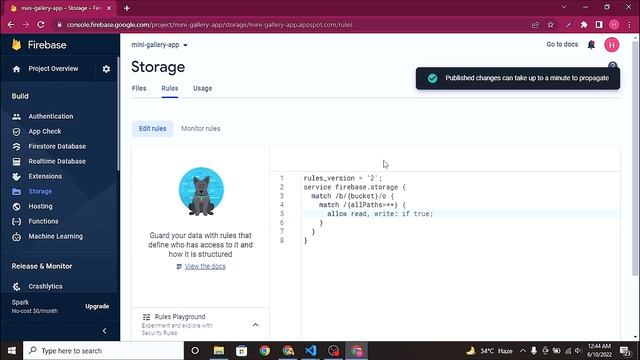Open Hosting in sidebar

coord(40,207)
